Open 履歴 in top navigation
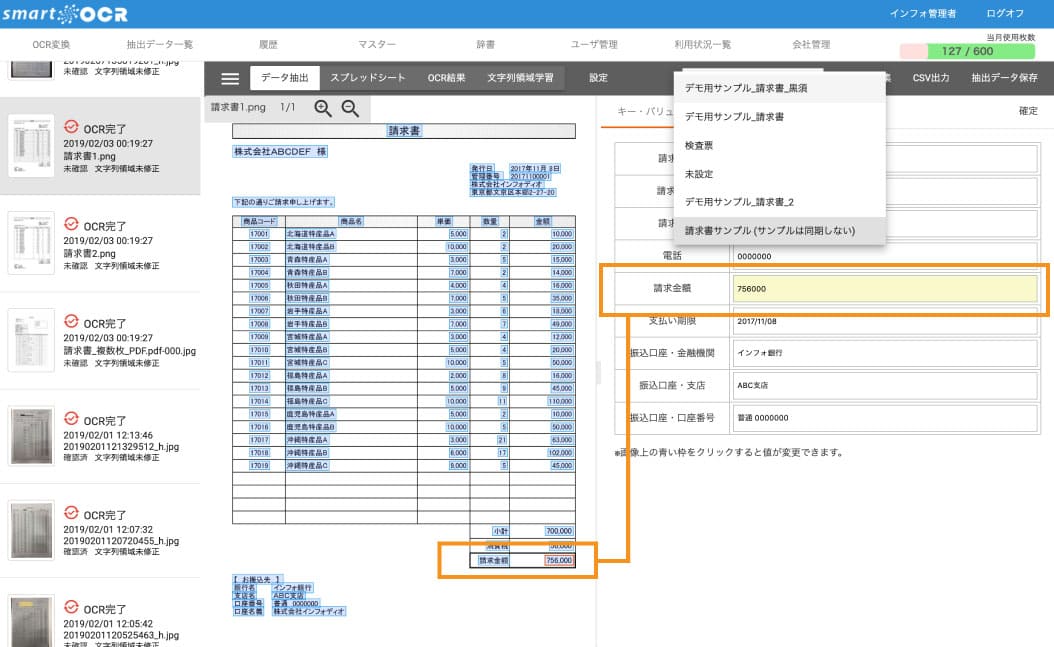The height and width of the screenshot is (647, 1054). point(268,45)
